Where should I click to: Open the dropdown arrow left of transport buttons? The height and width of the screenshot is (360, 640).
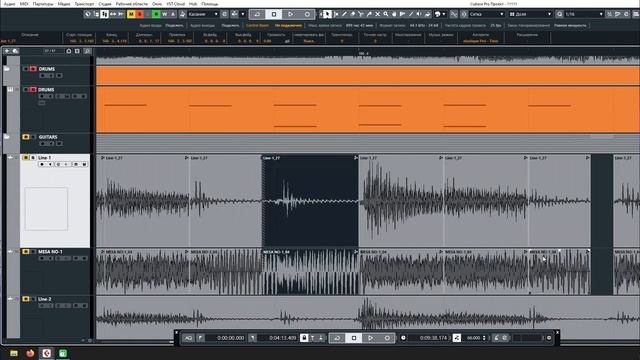pos(243,14)
